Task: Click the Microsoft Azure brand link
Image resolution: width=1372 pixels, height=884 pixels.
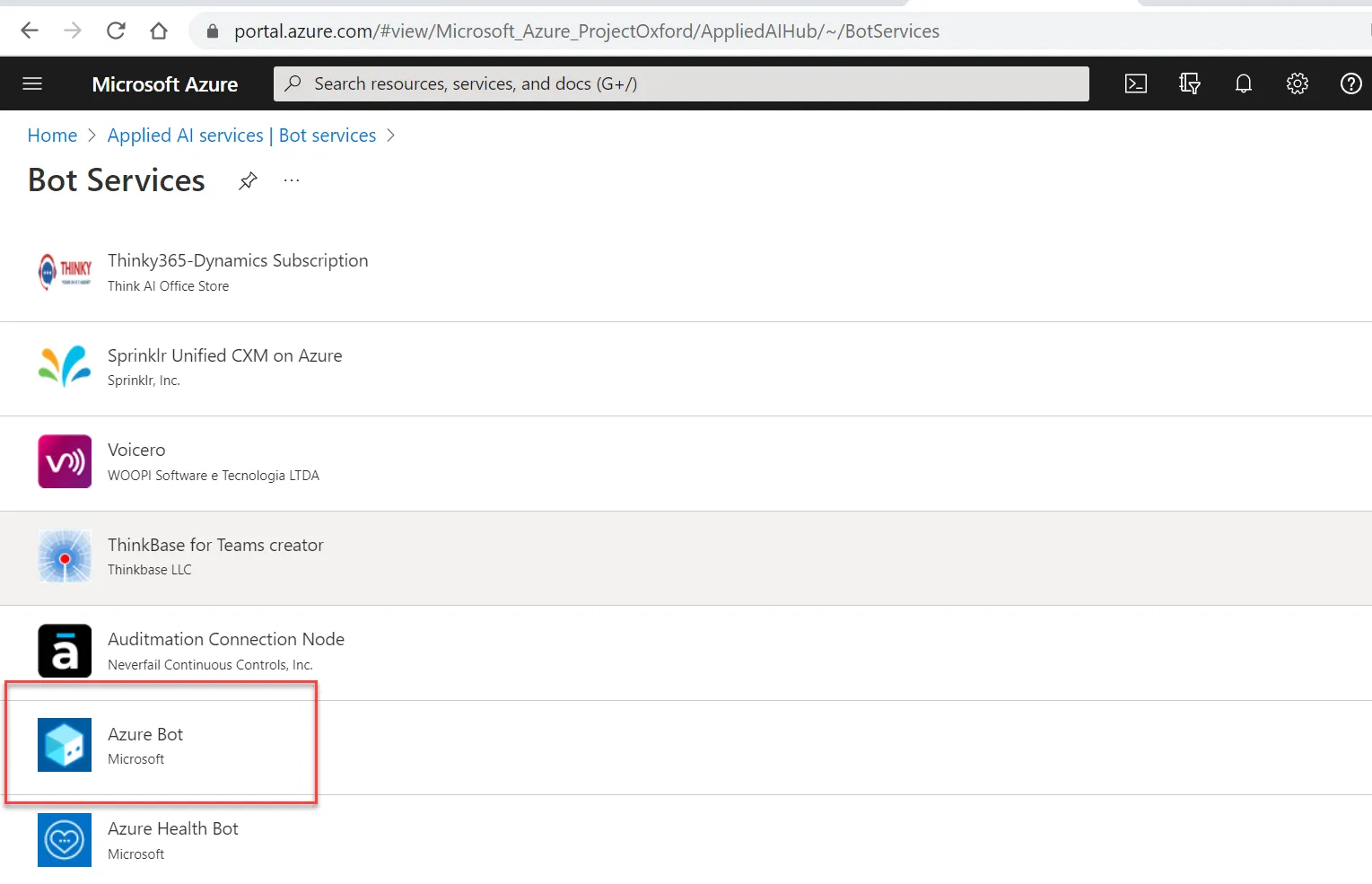Action: [165, 84]
